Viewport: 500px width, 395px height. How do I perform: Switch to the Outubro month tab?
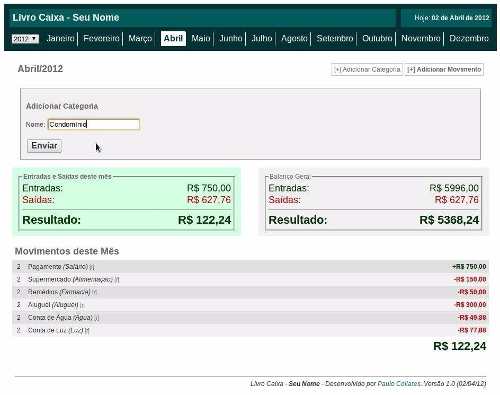(x=377, y=38)
